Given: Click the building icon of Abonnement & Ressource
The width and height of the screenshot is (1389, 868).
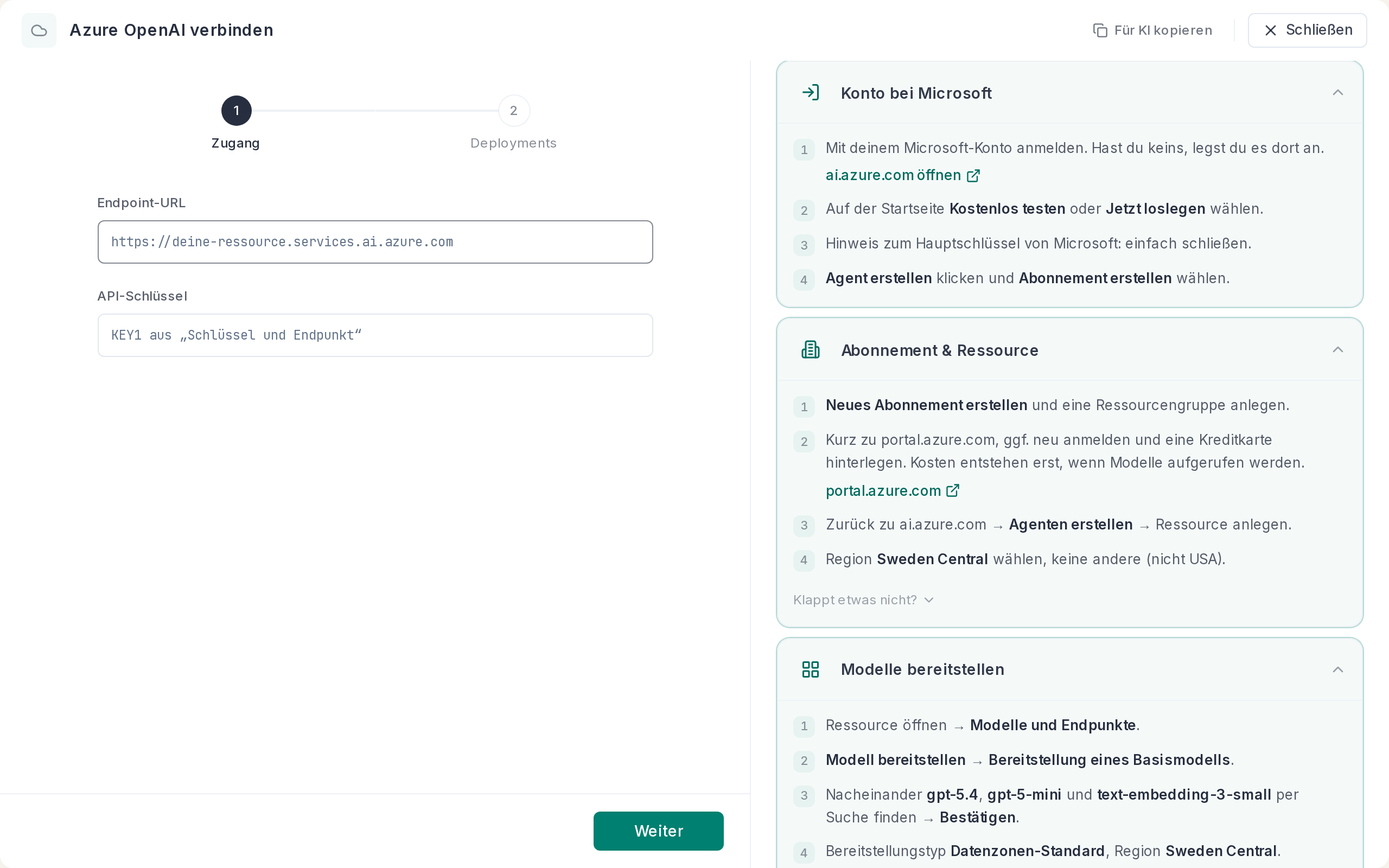Looking at the screenshot, I should 811,349.
